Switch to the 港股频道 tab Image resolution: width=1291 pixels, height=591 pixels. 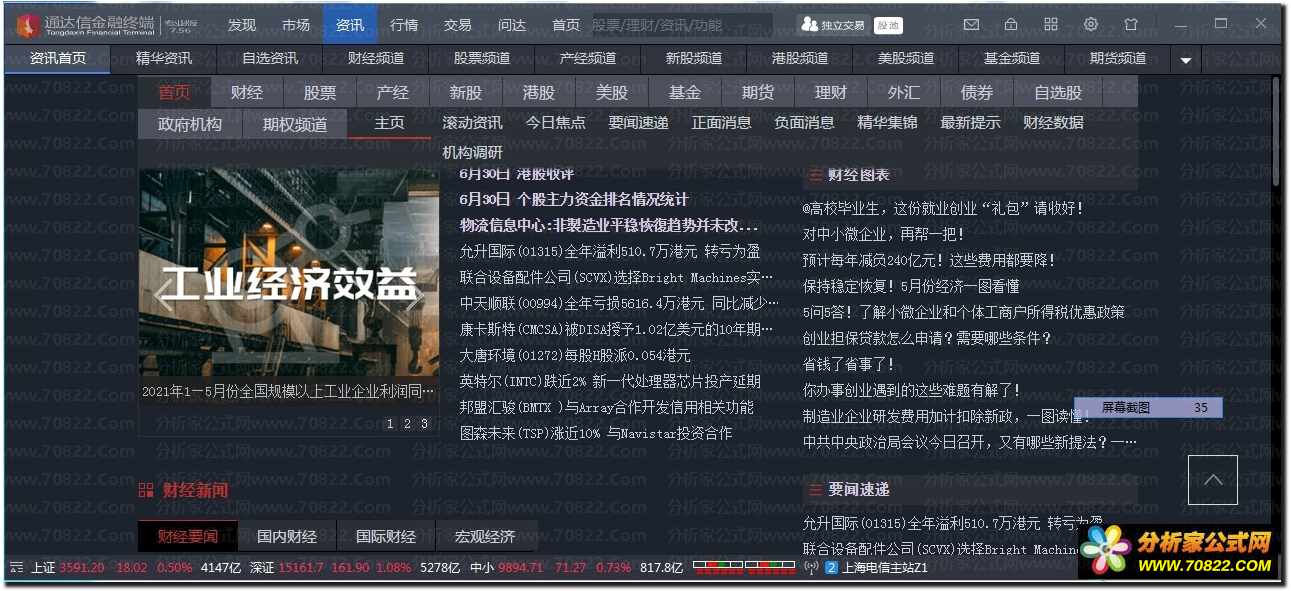pos(800,59)
